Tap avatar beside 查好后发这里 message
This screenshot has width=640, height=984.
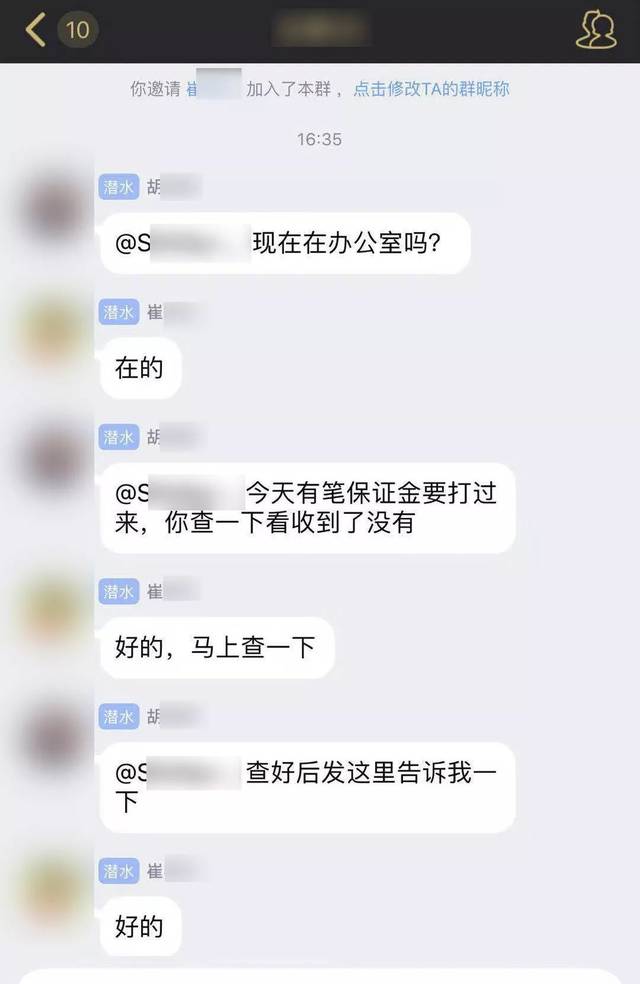pyautogui.click(x=53, y=738)
